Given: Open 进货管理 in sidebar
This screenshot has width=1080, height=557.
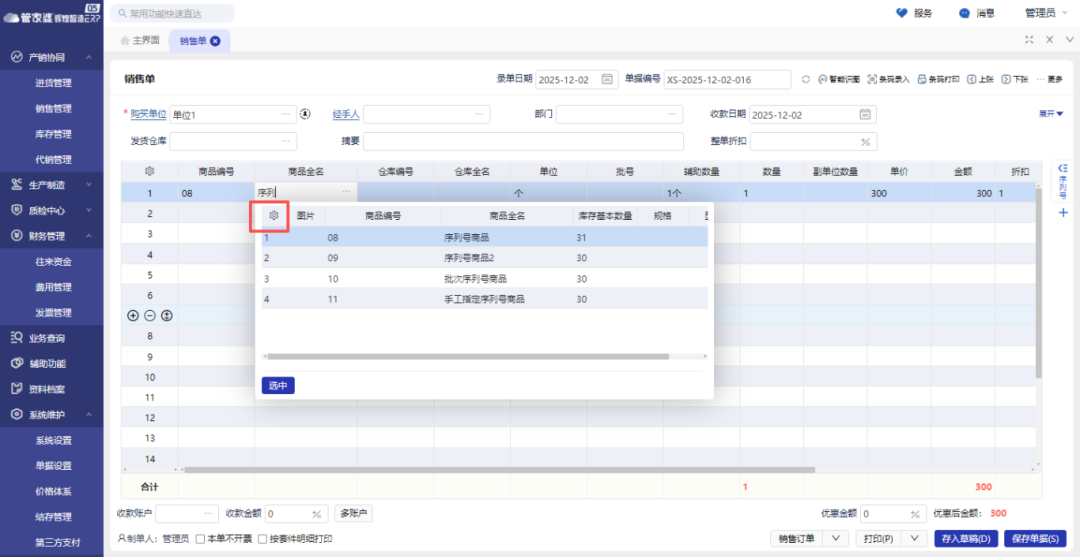Looking at the screenshot, I should point(53,83).
